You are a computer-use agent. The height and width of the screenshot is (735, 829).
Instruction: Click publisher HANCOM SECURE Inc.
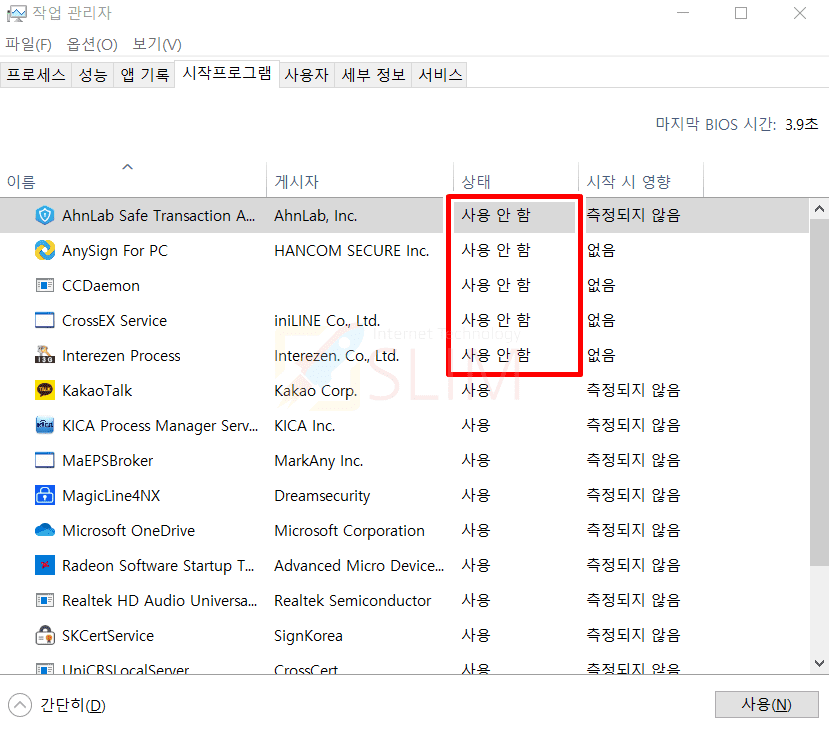point(352,250)
